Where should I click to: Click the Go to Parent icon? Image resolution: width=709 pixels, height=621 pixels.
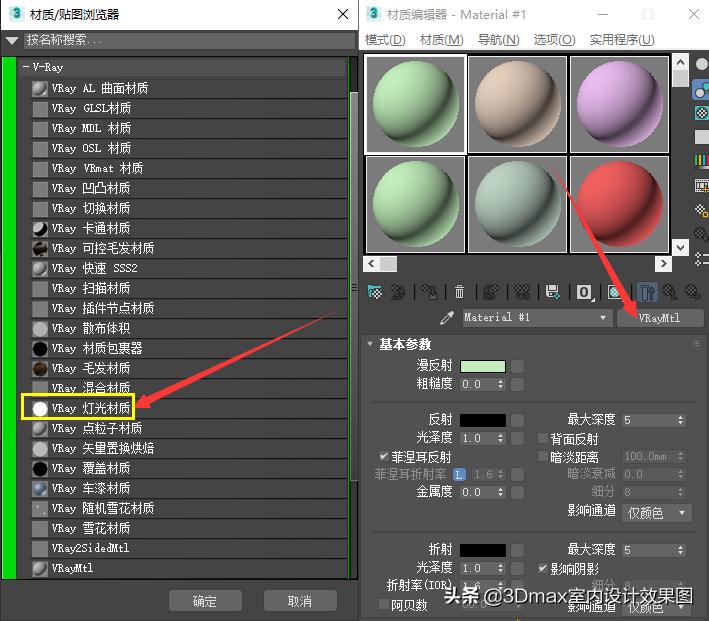click(x=670, y=292)
